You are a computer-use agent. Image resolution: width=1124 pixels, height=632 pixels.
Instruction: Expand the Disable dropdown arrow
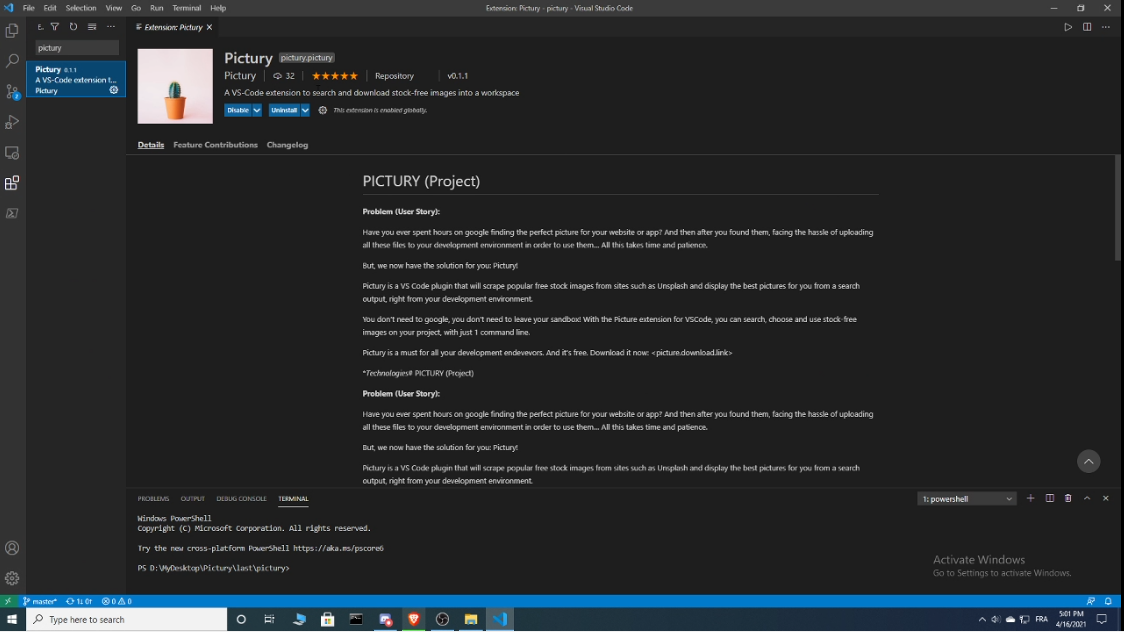[x=257, y=110]
